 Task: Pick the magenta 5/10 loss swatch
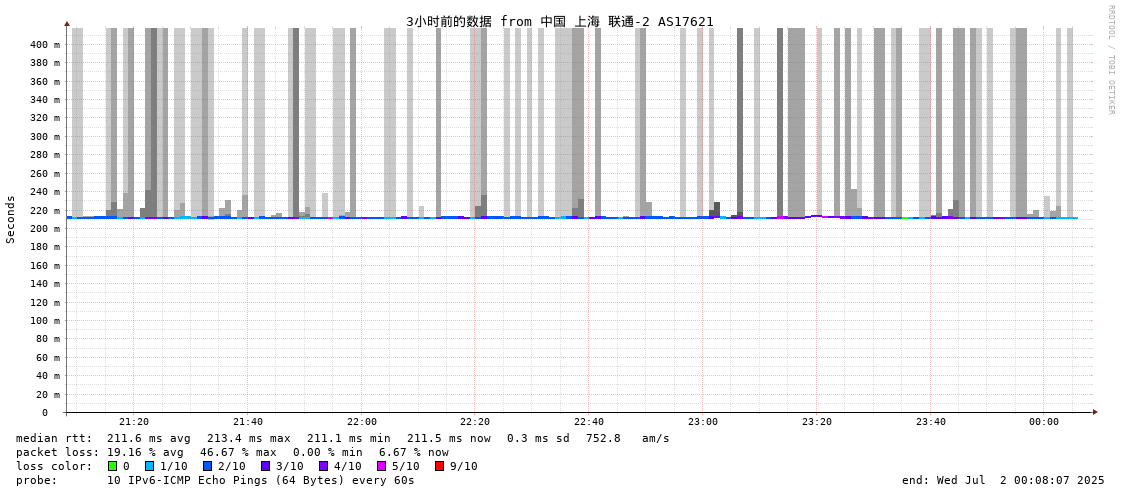coord(381,466)
